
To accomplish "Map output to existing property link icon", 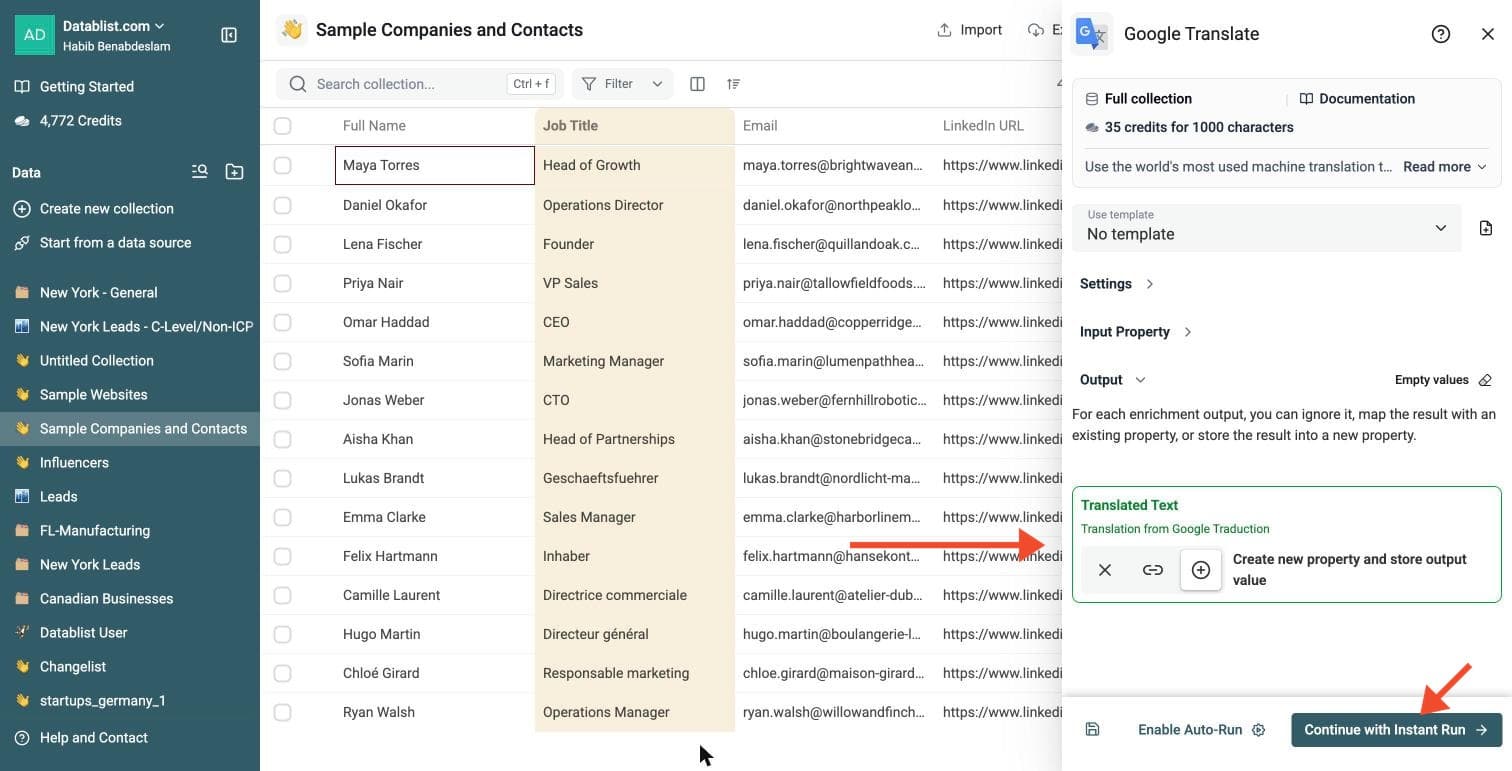I will [x=1153, y=570].
